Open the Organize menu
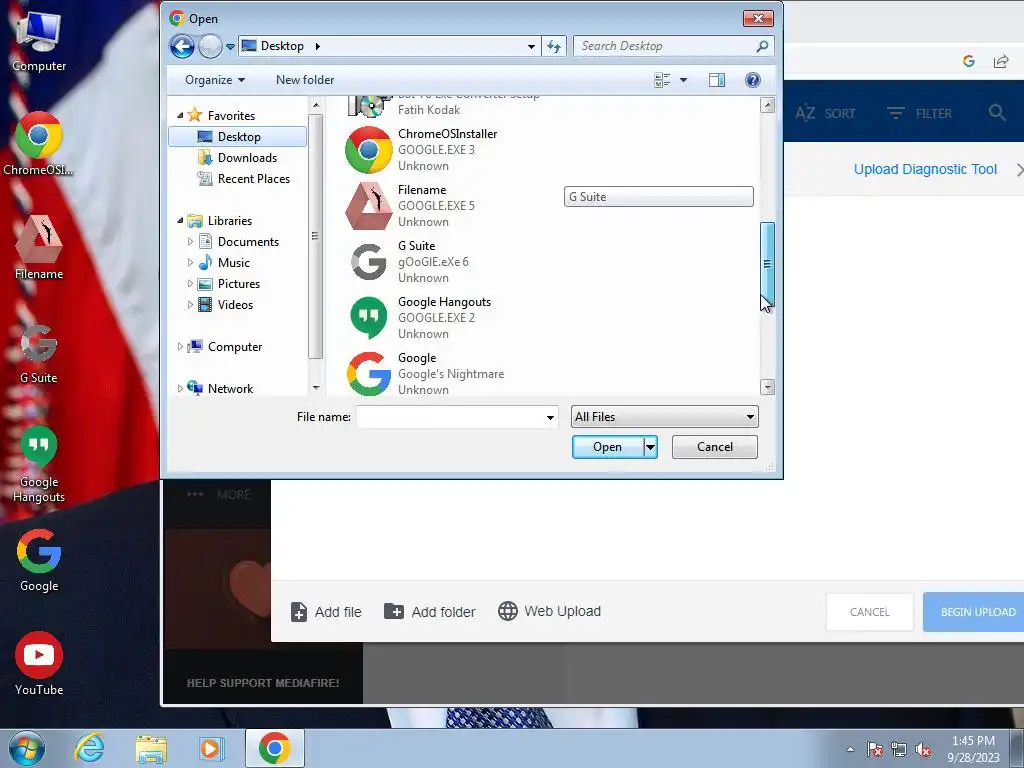1024x768 pixels. pos(215,80)
